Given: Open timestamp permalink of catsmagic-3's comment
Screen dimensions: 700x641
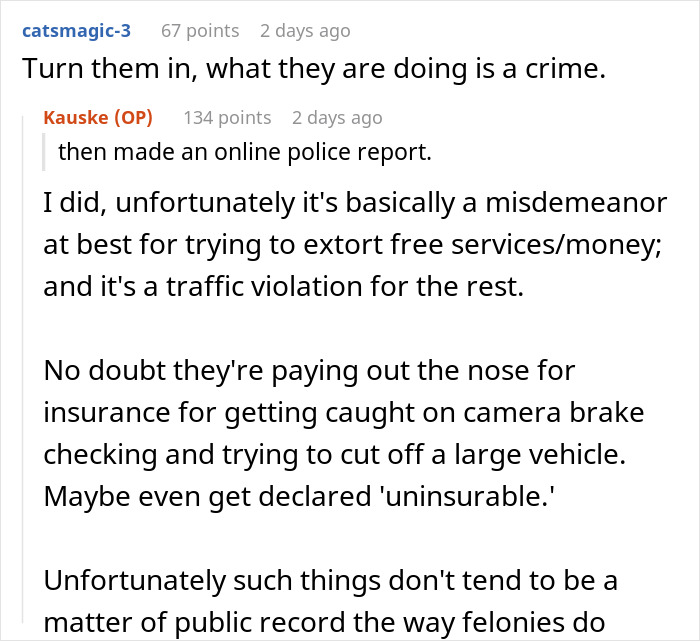Looking at the screenshot, I should (305, 31).
